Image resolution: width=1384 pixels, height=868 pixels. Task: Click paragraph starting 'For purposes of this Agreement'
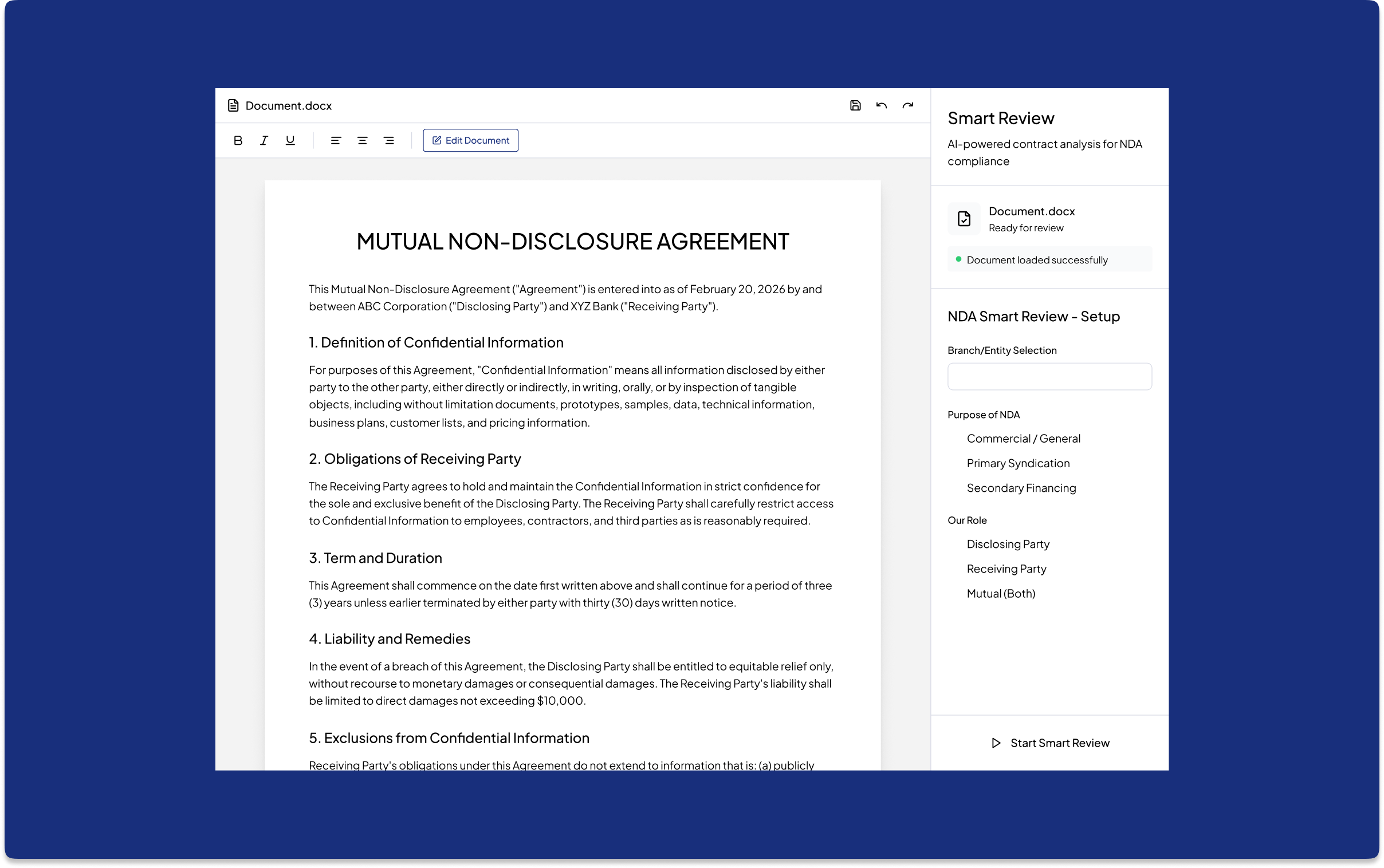pos(567,396)
